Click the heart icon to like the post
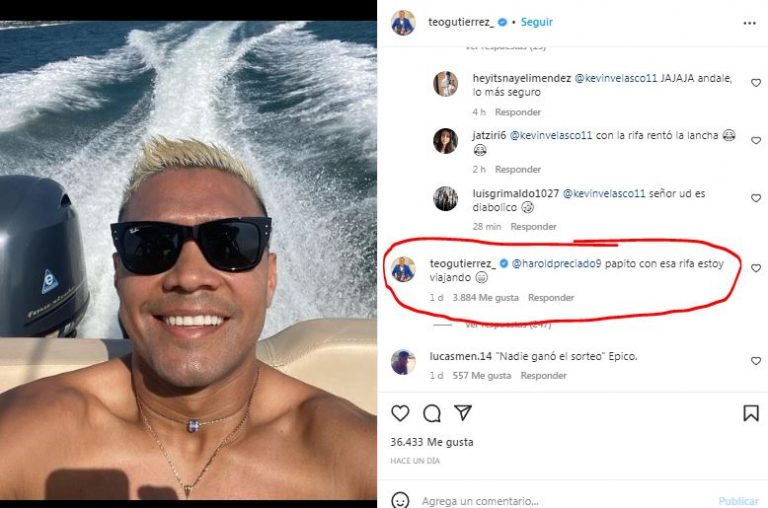 (400, 413)
